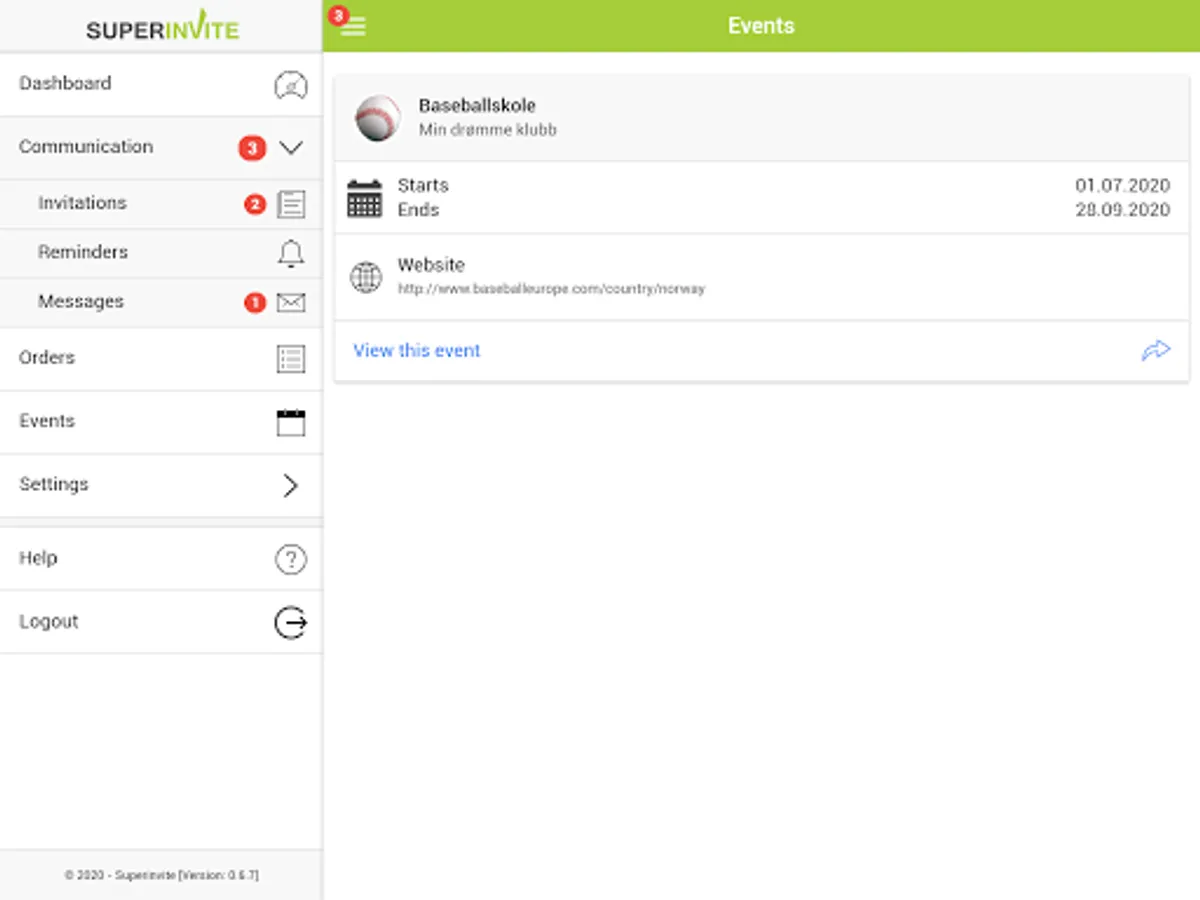Click the Dashboard gauge icon
1200x900 pixels.
(x=290, y=85)
